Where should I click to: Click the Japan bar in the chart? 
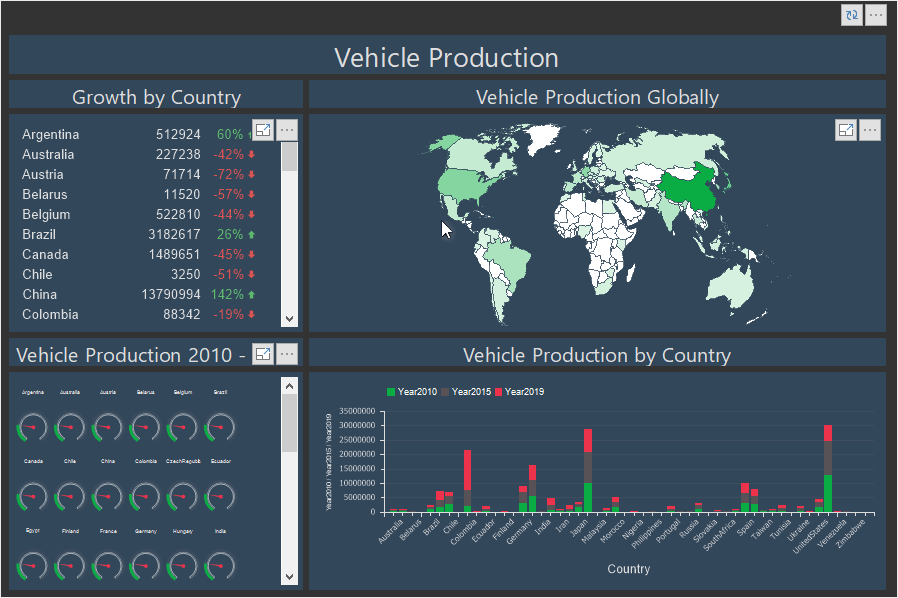[x=588, y=470]
